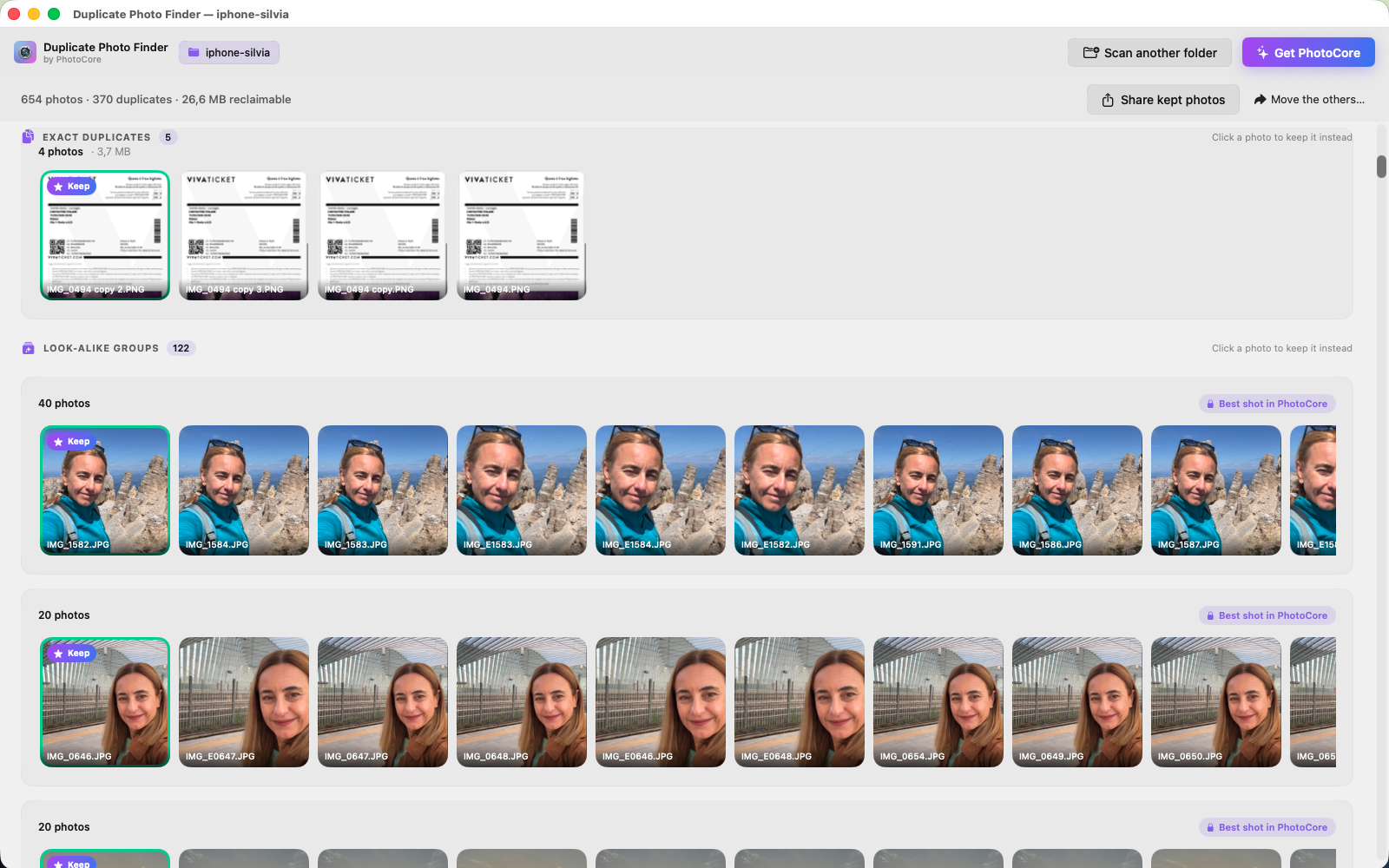Open Best shot in PhotoCore for first 20 photos group
This screenshot has width=1389, height=868.
1267,615
